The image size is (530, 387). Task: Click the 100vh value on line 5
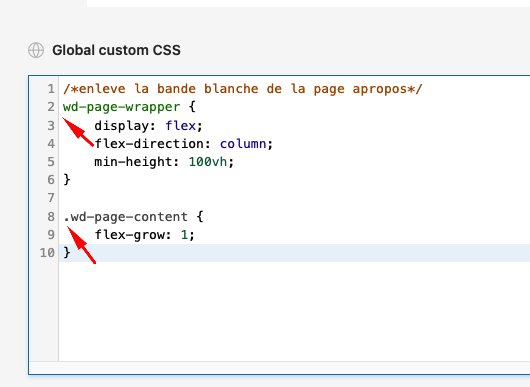[x=208, y=162]
